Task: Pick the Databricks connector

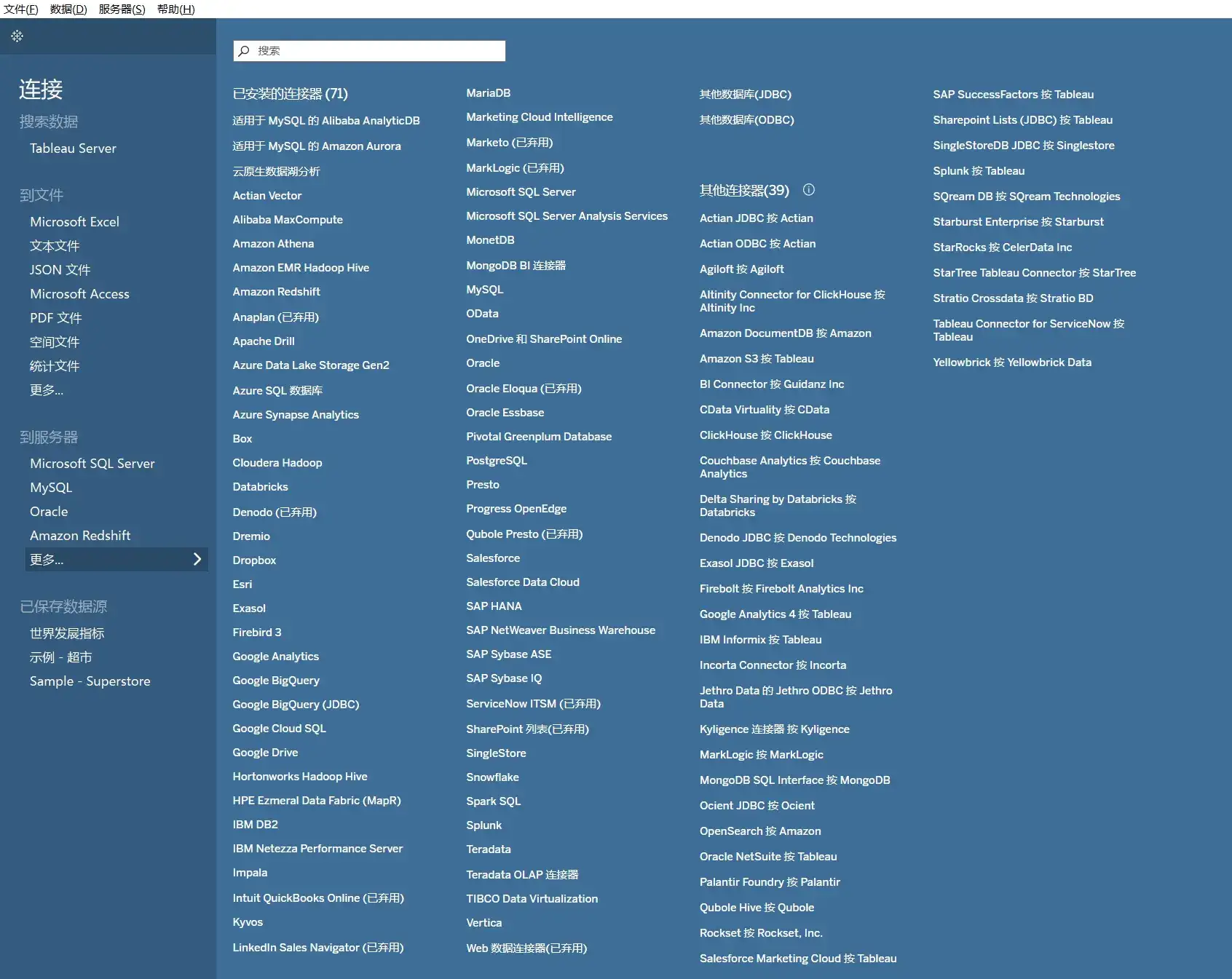Action: coord(260,487)
